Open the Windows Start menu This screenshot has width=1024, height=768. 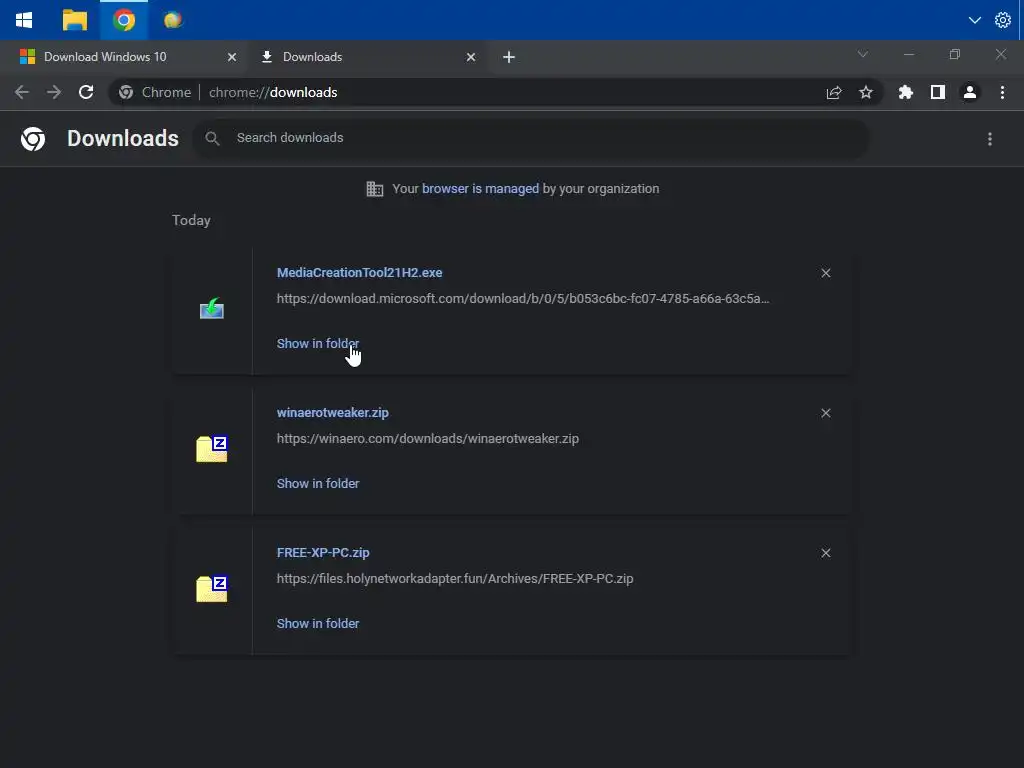click(x=24, y=20)
